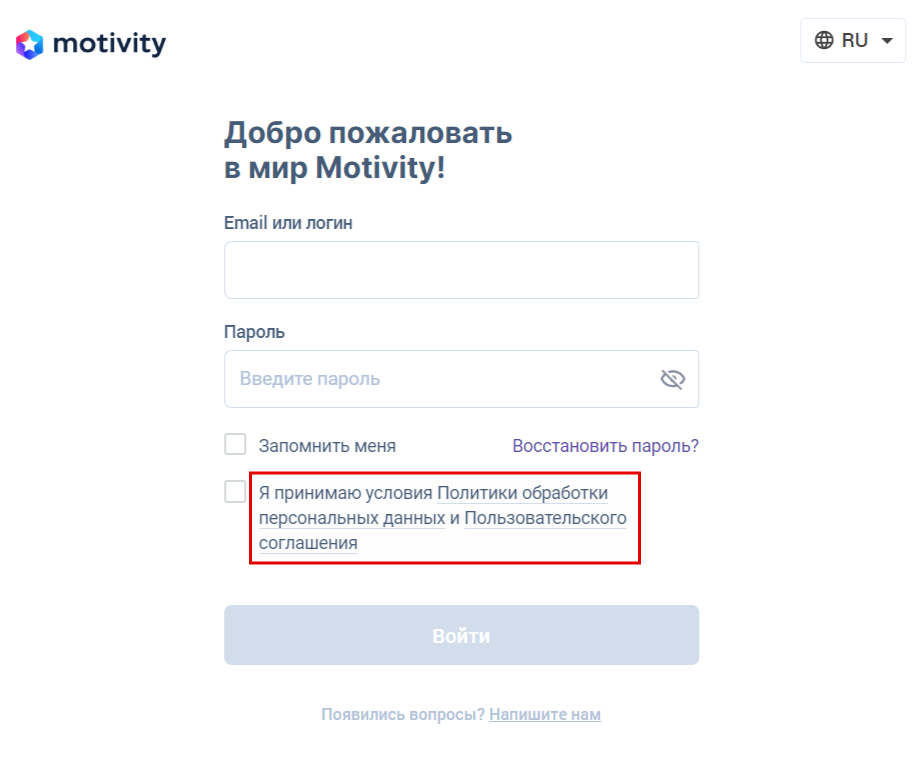Open the Восстановить пароль? link
Viewport: 917px width, 778px height.
[605, 446]
